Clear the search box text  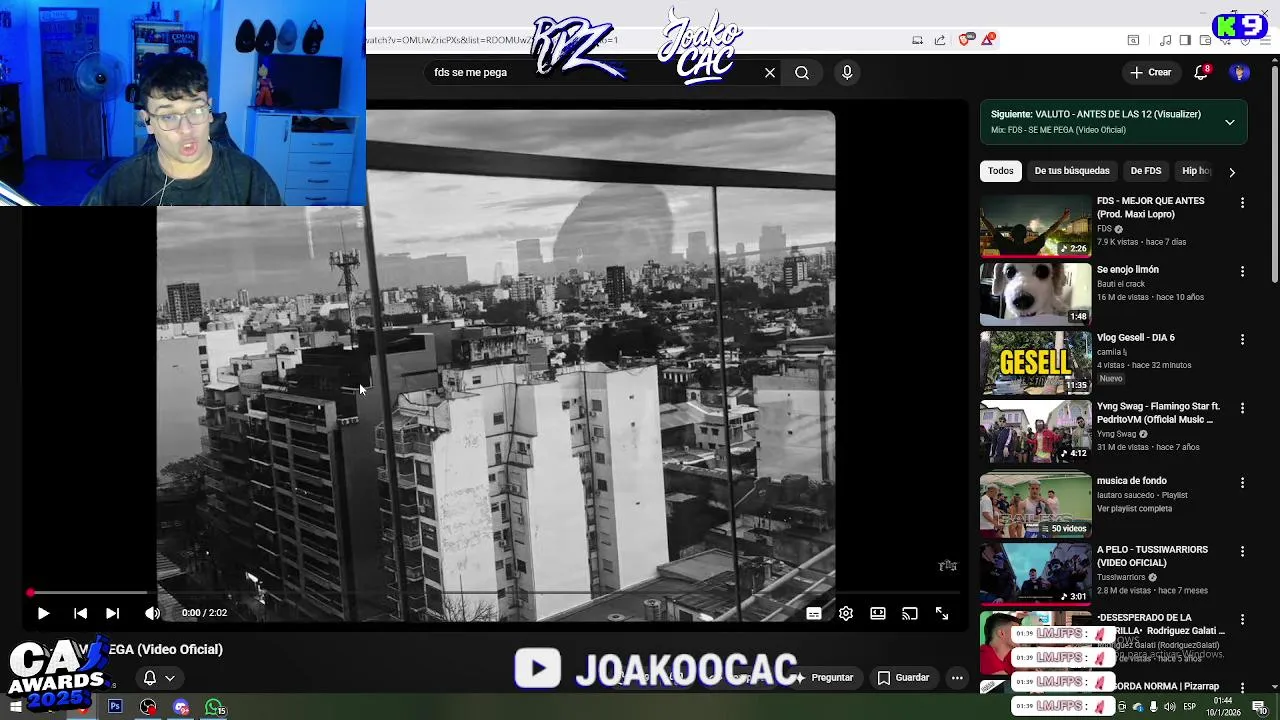point(770,72)
